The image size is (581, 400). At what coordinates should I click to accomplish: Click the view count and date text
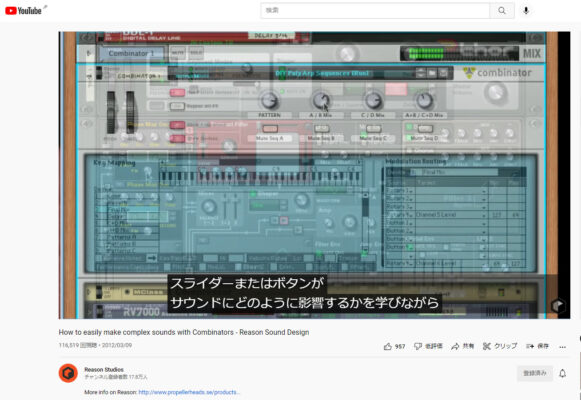tap(95, 345)
